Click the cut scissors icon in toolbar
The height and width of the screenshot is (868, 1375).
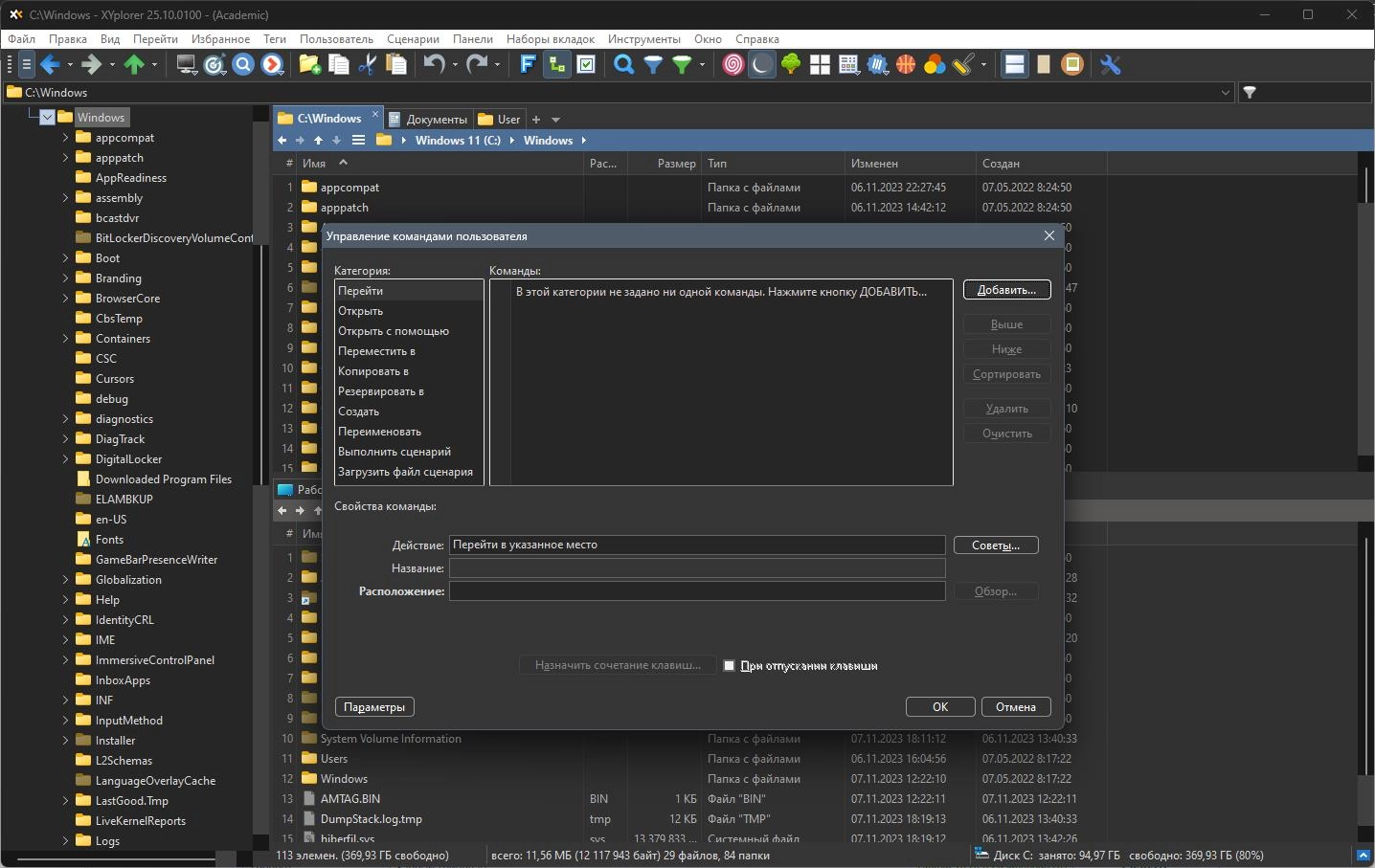(367, 65)
